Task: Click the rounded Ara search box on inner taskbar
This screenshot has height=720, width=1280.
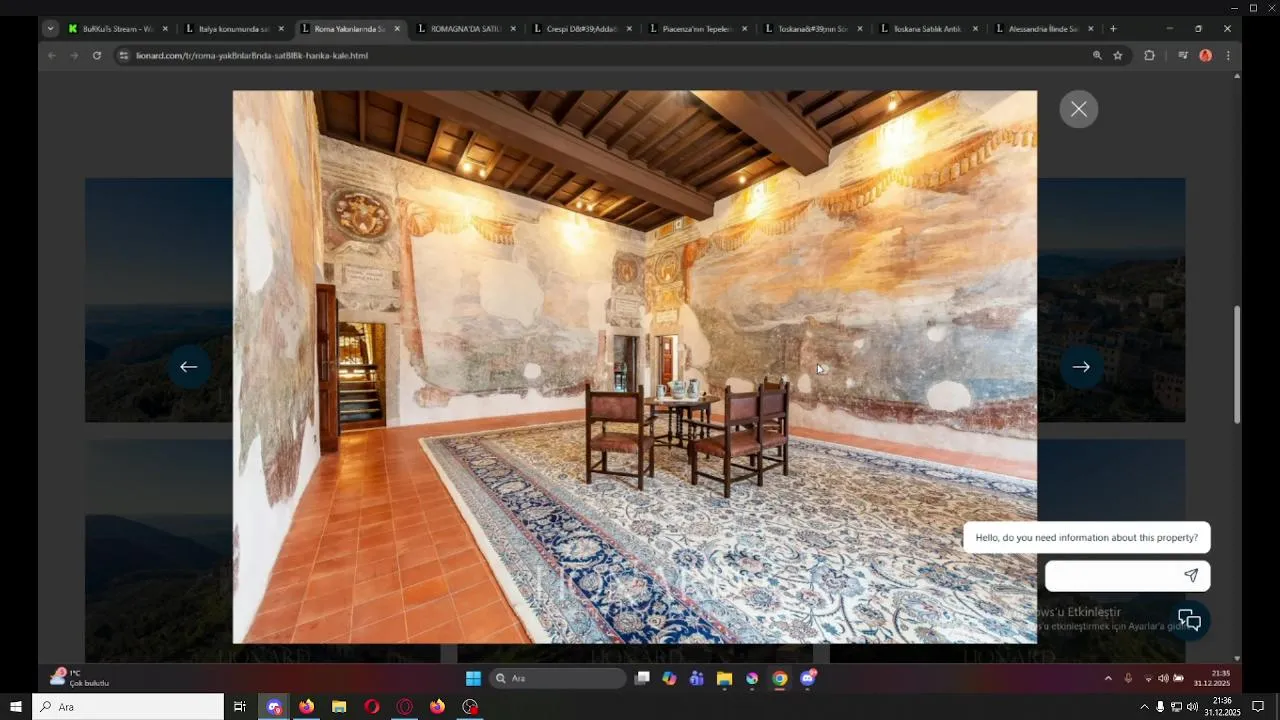Action: [x=558, y=678]
